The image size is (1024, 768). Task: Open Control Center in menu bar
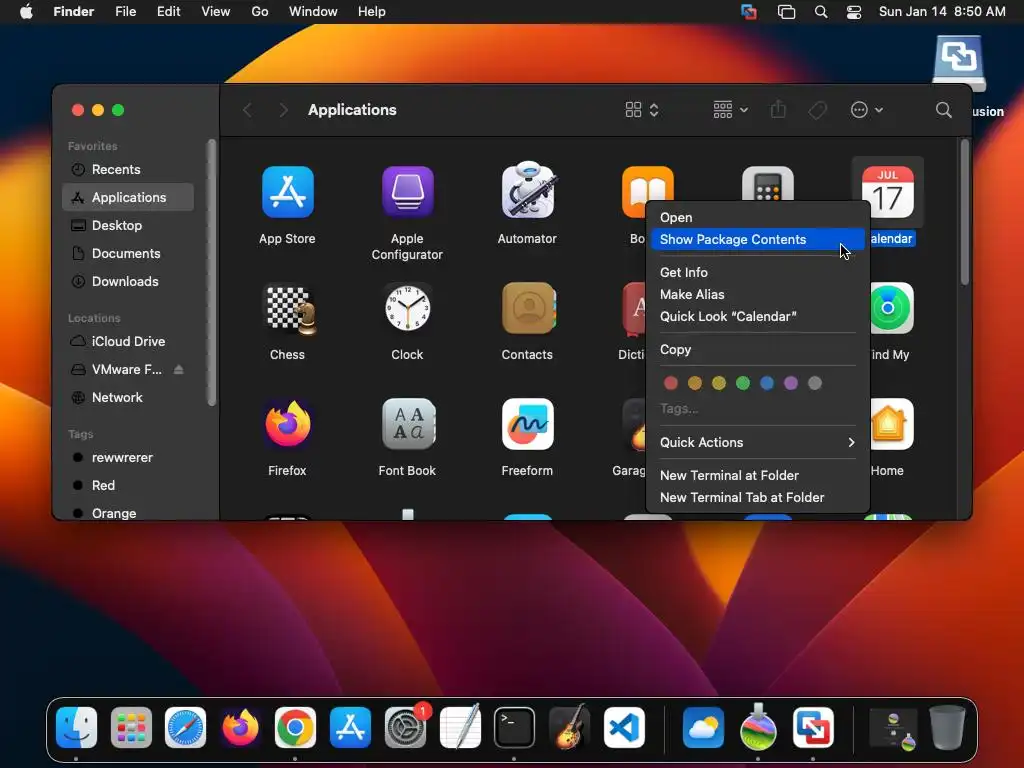[854, 12]
